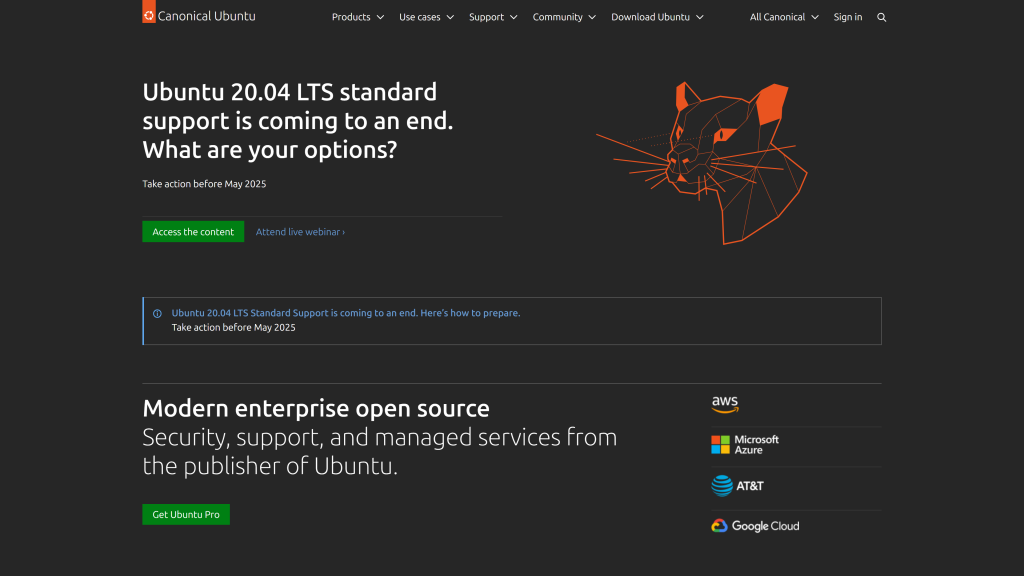This screenshot has width=1024, height=576.
Task: Expand the Use cases chevron arrow
Action: 450,18
